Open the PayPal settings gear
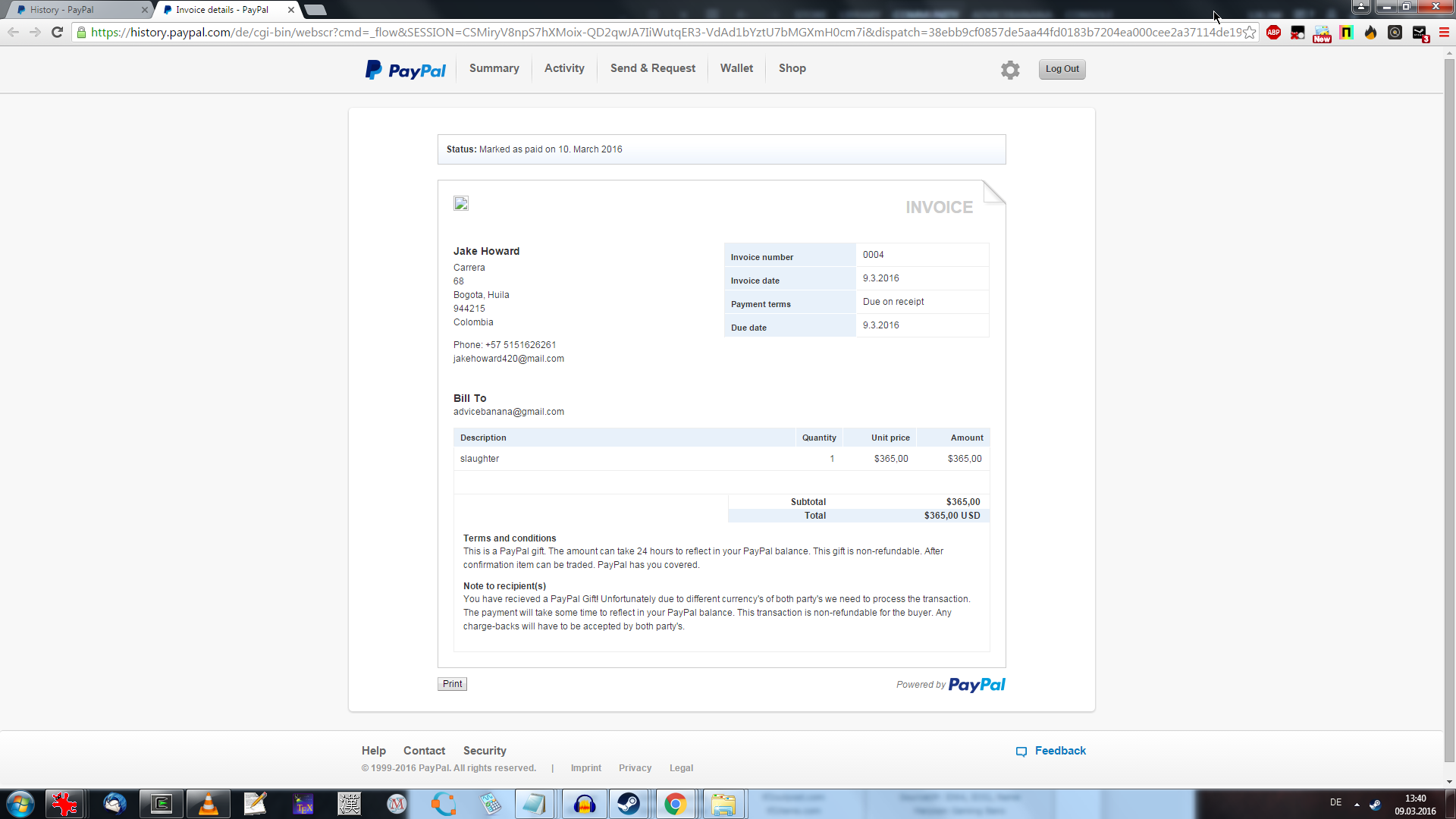This screenshot has height=819, width=1456. pos(1009,70)
